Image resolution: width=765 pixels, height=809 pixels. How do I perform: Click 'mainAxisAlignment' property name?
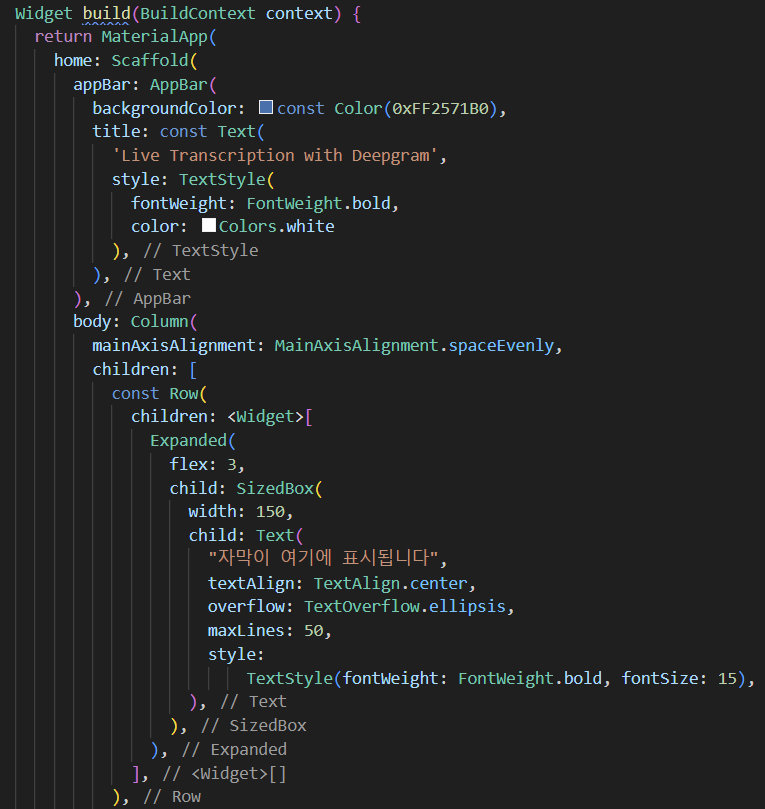[x=174, y=345]
